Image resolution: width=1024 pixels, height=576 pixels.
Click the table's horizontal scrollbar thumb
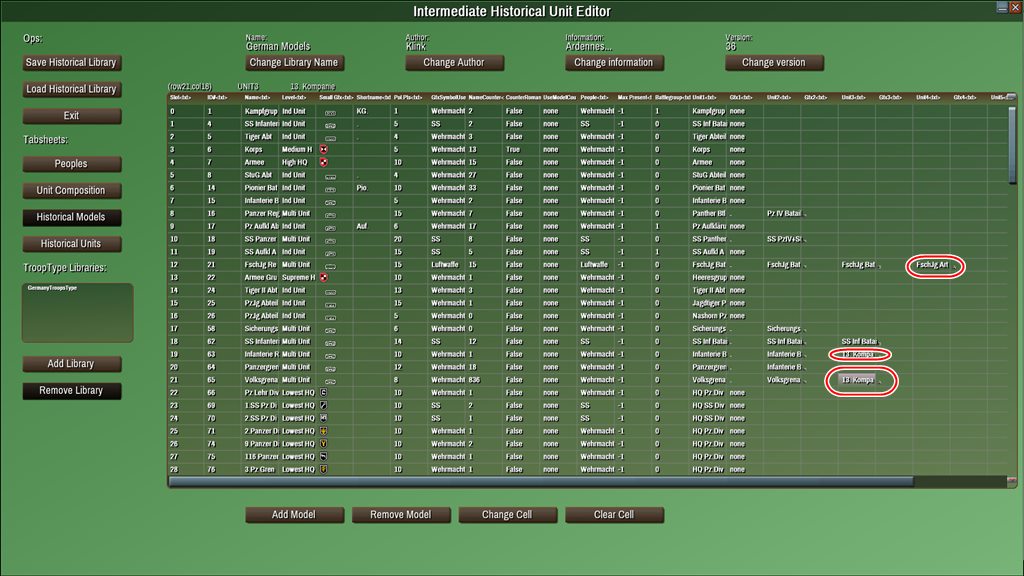pyautogui.click(x=541, y=482)
